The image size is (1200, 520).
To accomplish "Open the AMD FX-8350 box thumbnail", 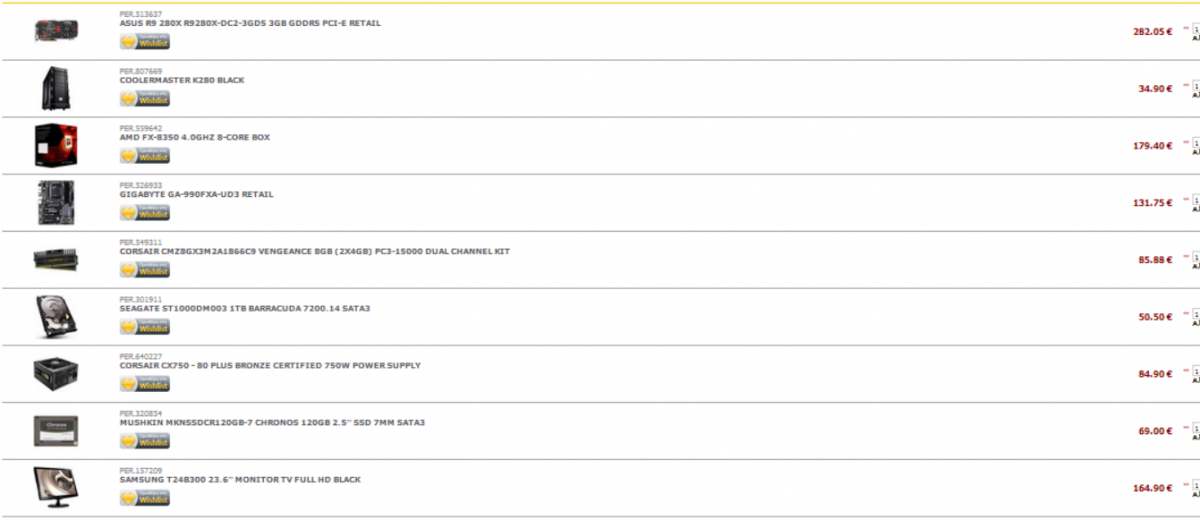I will coord(56,145).
